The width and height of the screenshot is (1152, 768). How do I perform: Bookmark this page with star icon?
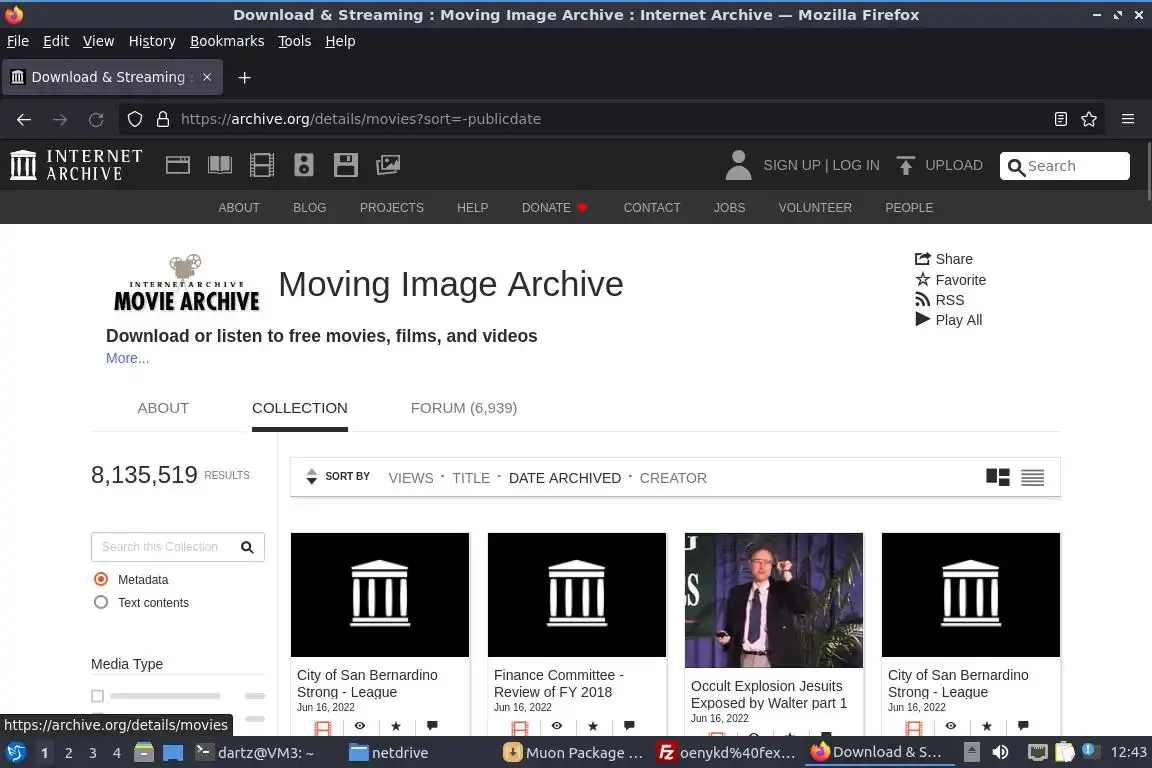pos(1089,119)
